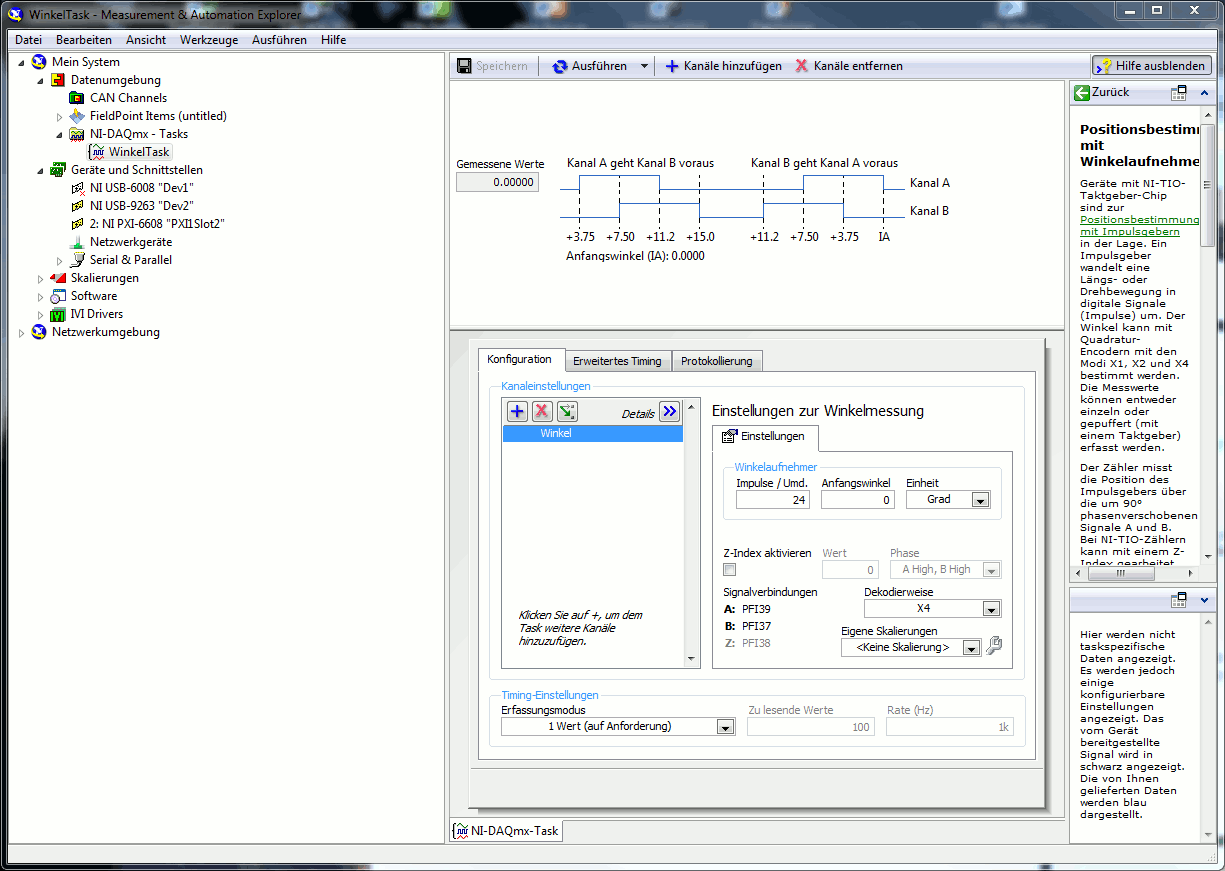Click the Netzwerkgeräte icon

77,242
